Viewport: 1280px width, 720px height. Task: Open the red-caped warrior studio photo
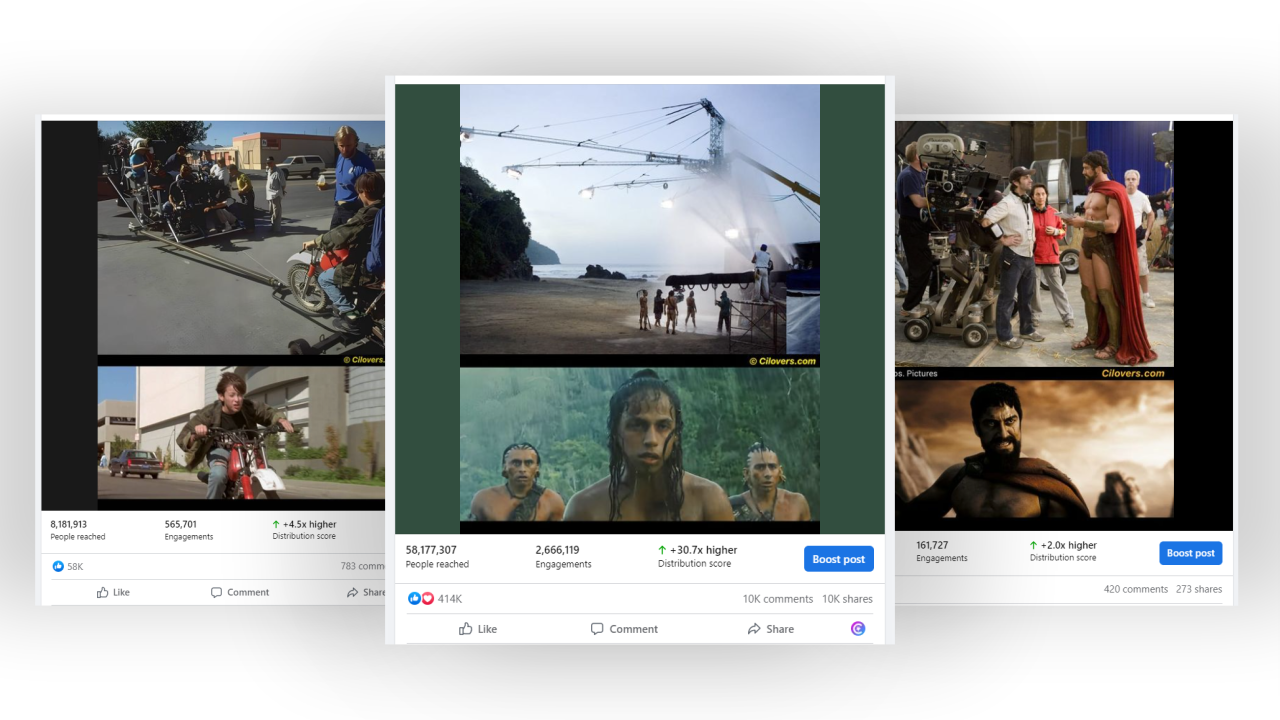(1034, 244)
